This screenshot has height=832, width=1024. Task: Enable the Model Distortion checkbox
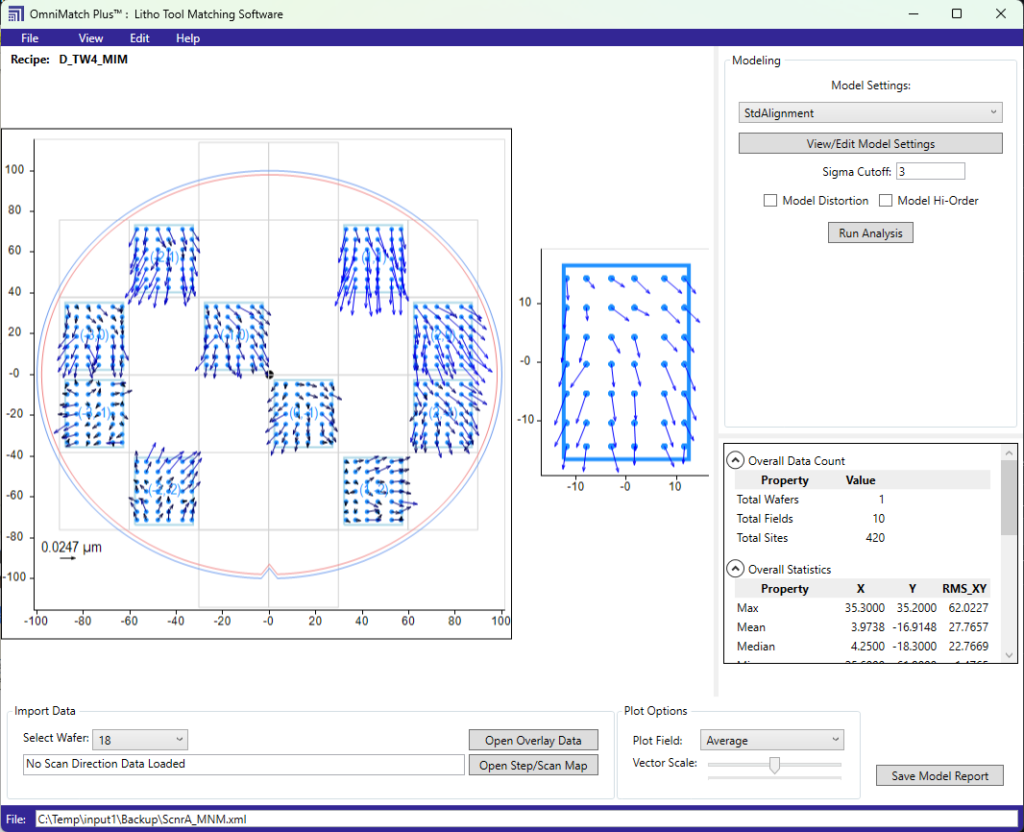tap(770, 200)
